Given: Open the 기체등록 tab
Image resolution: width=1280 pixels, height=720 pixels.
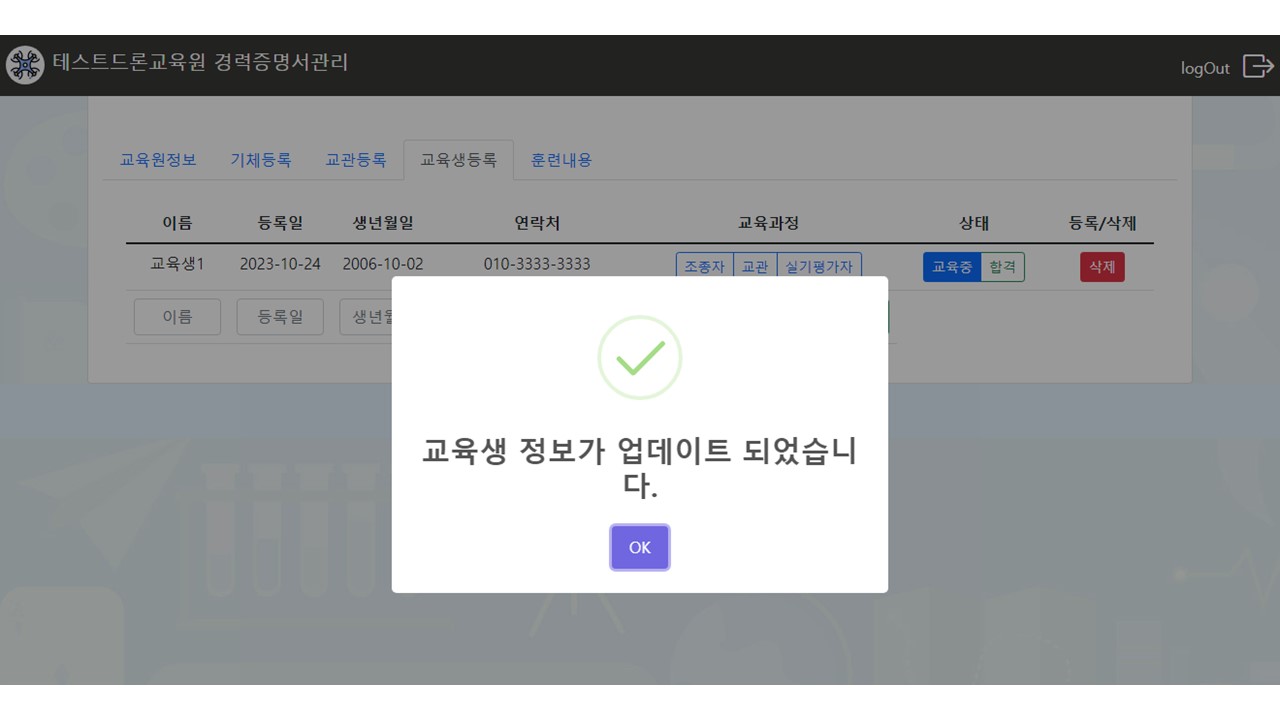Looking at the screenshot, I should pyautogui.click(x=261, y=160).
